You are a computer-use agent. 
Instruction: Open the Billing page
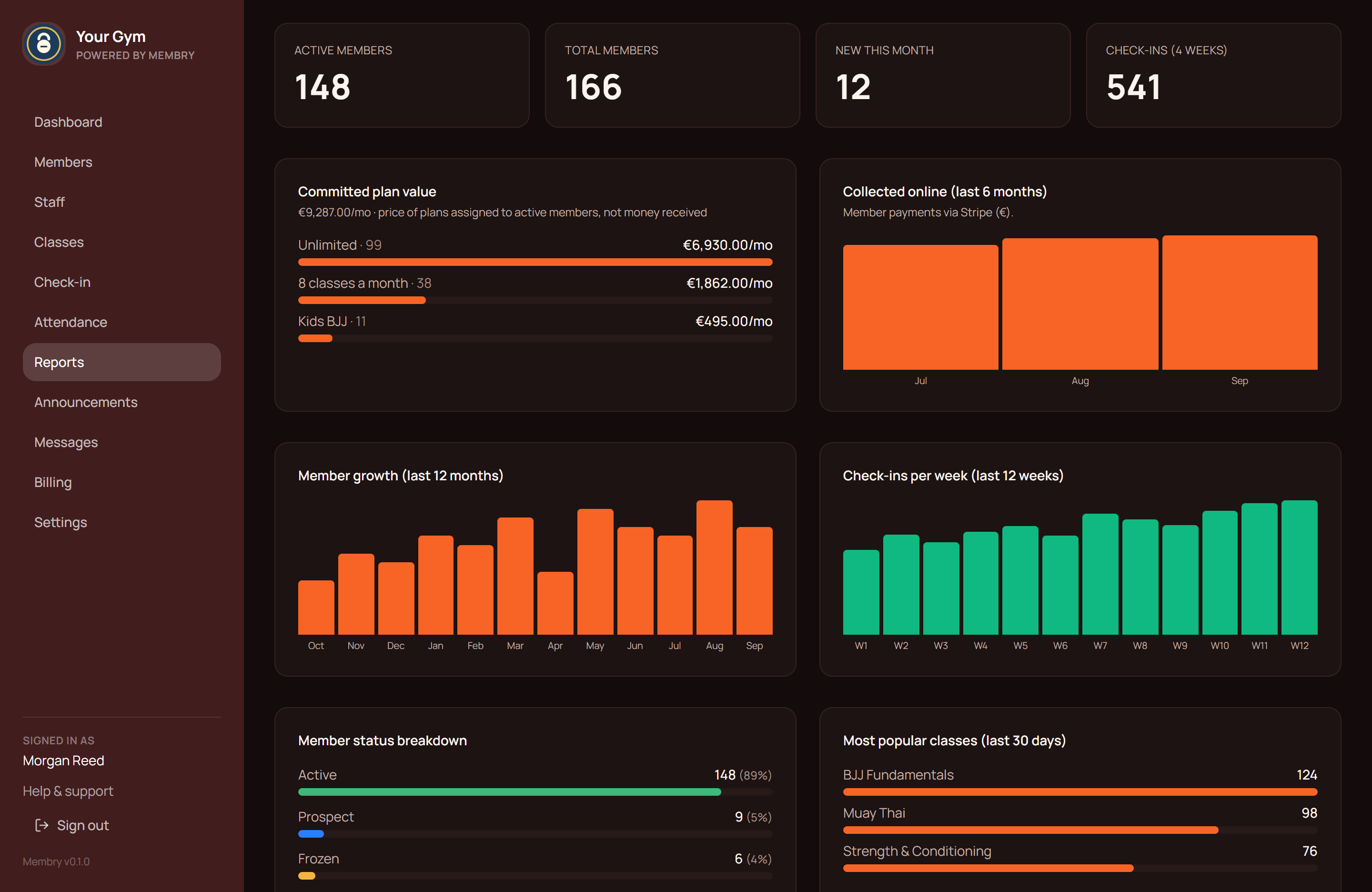[121, 482]
